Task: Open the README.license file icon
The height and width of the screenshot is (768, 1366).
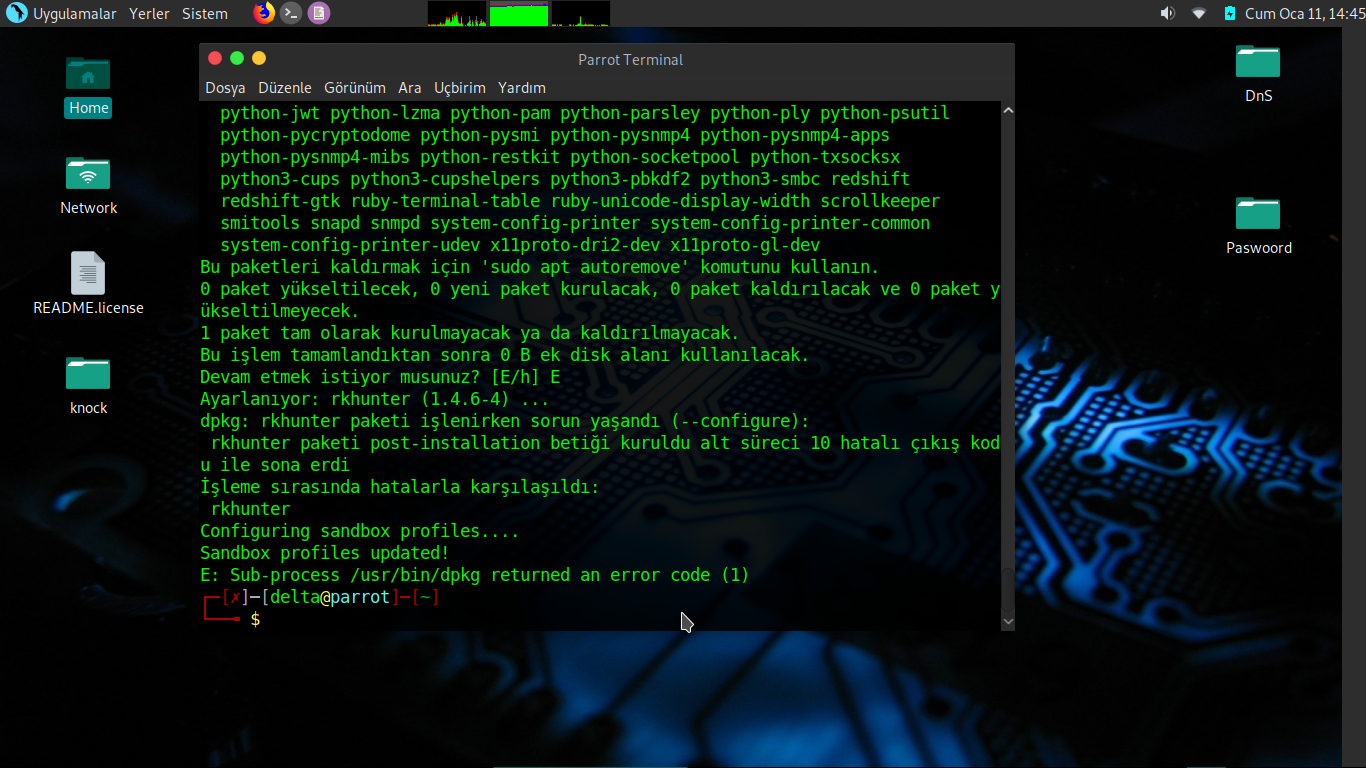Action: pyautogui.click(x=88, y=283)
